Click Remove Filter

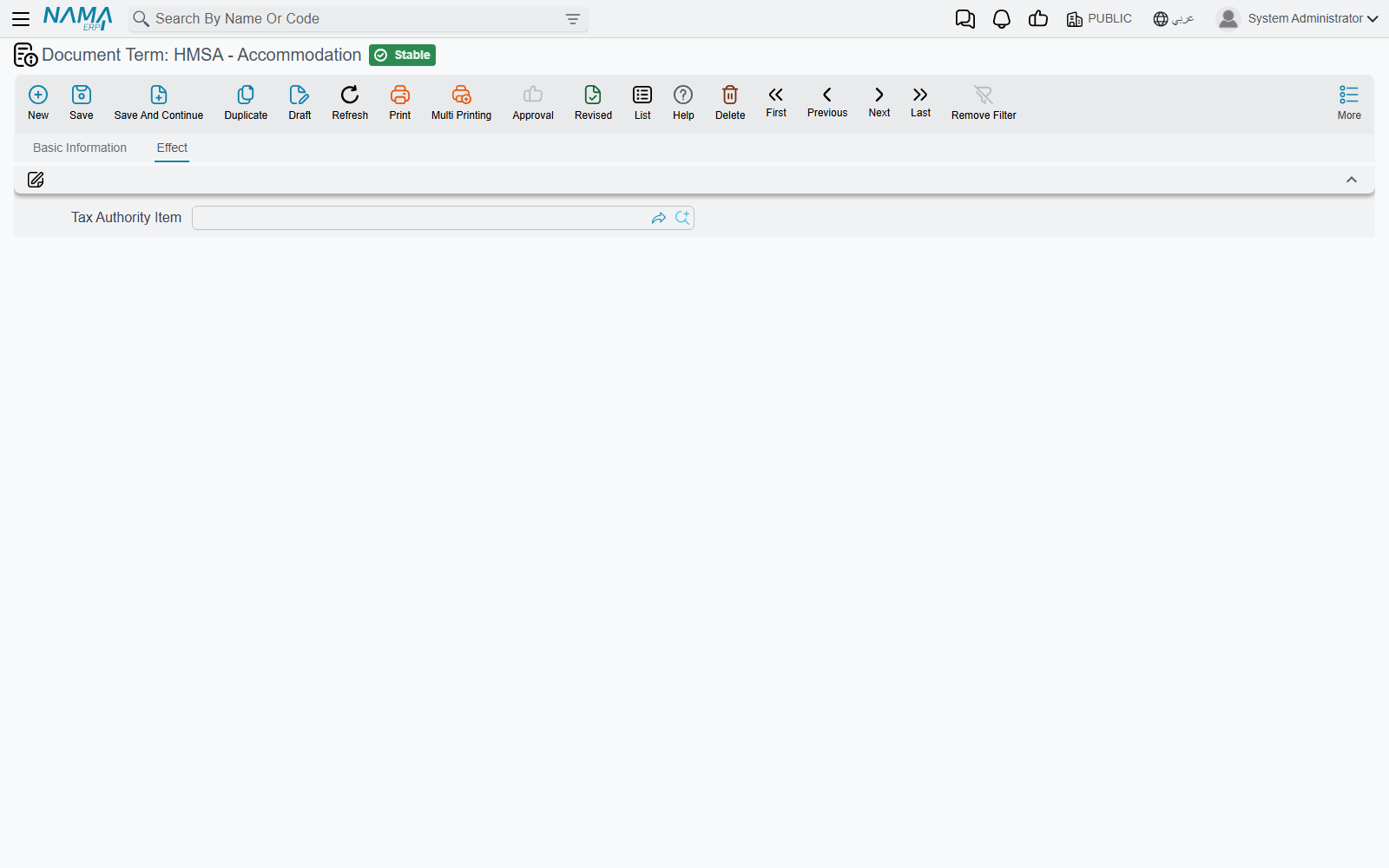(984, 102)
